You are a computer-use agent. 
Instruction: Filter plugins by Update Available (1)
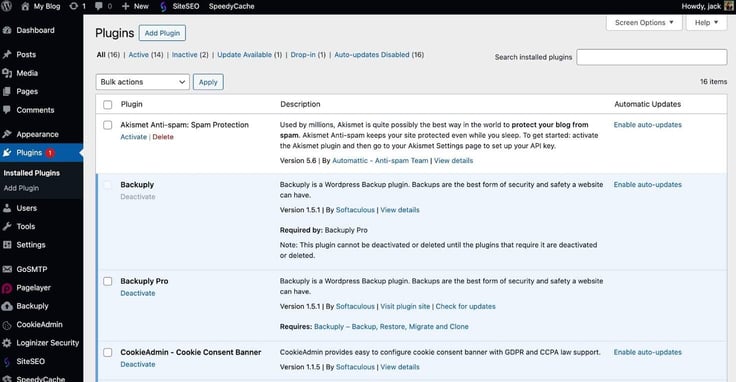click(x=249, y=54)
